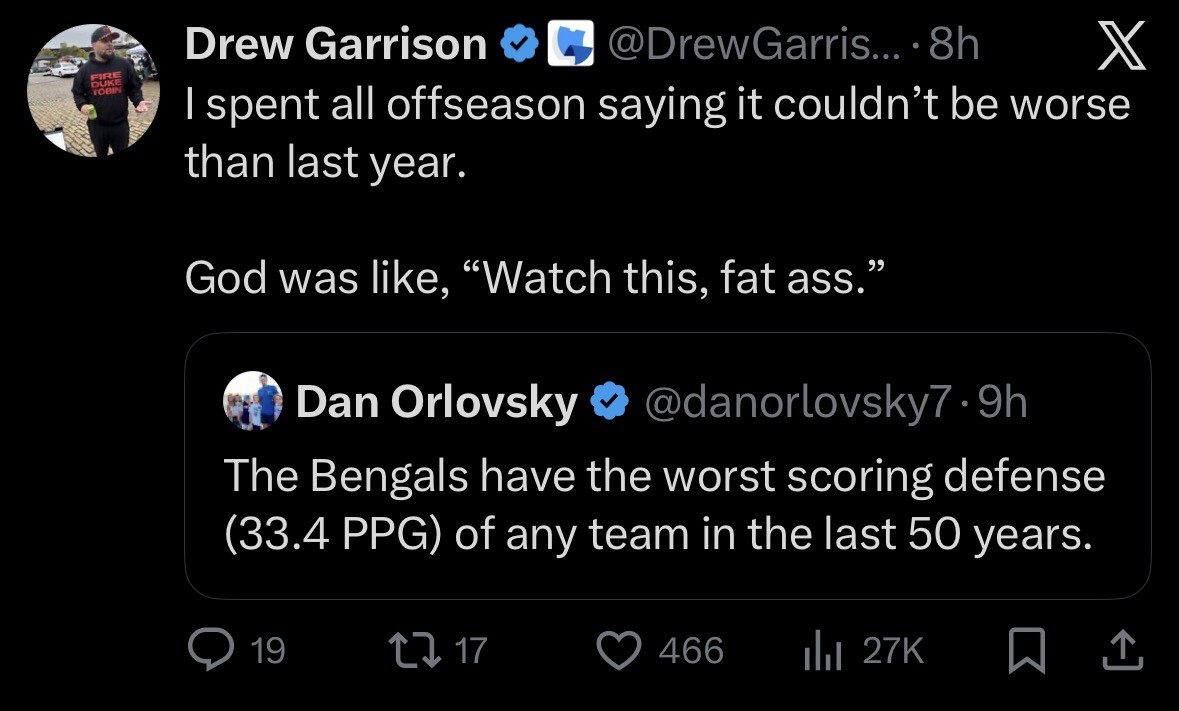1179x711 pixels.
Task: Open Dan Orlovsky's small avatar
Action: (x=253, y=401)
